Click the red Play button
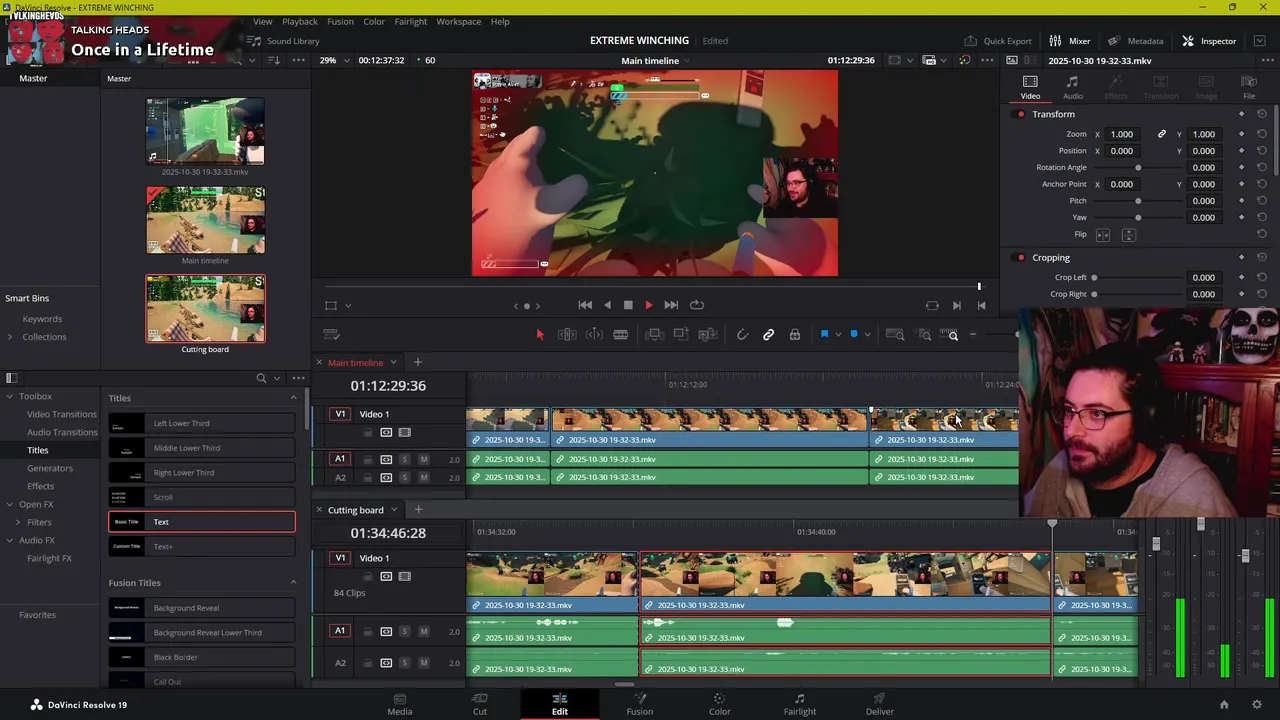Screen dimensions: 1280x720 pos(648,305)
